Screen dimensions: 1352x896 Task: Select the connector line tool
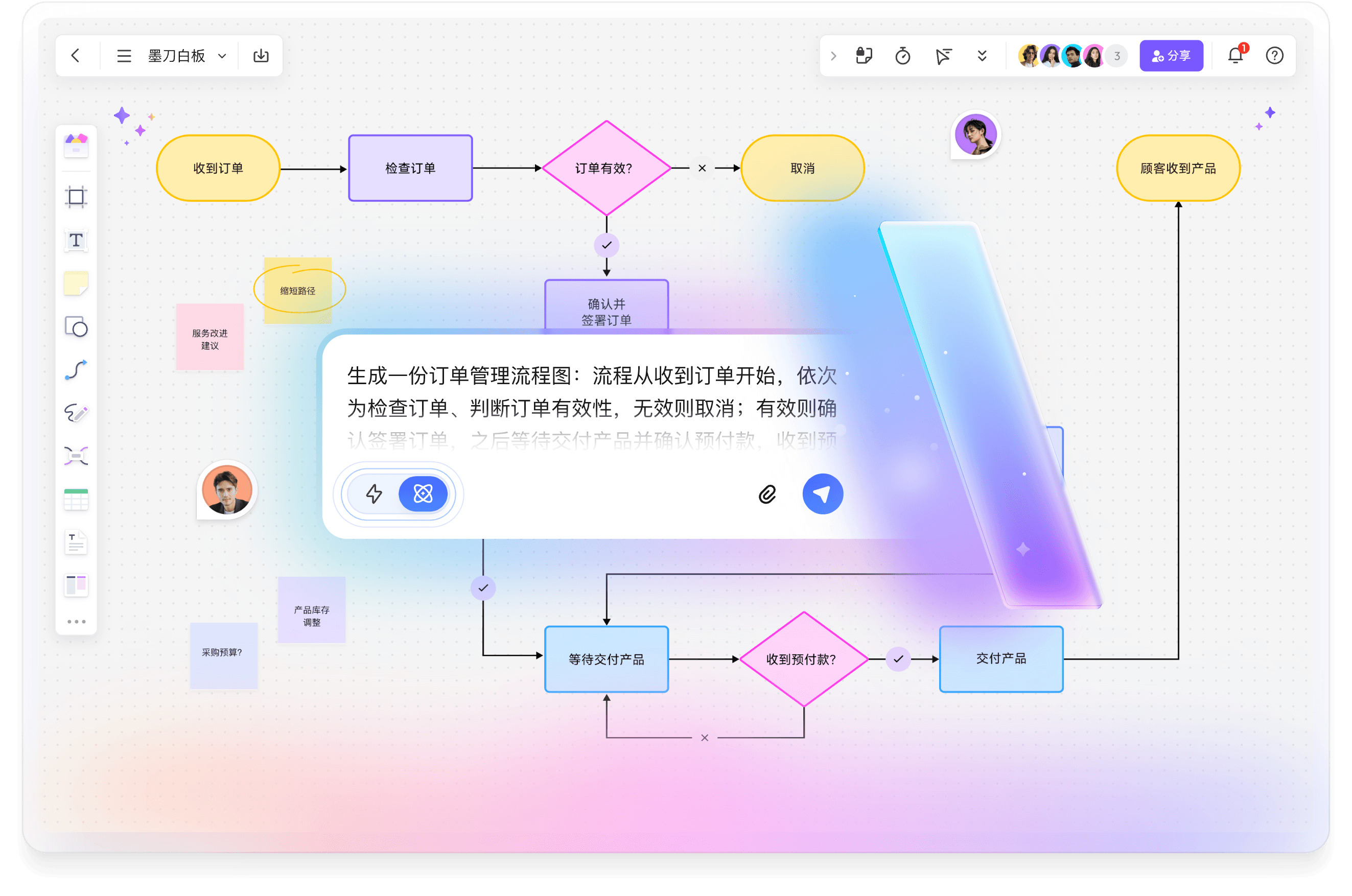click(x=76, y=370)
